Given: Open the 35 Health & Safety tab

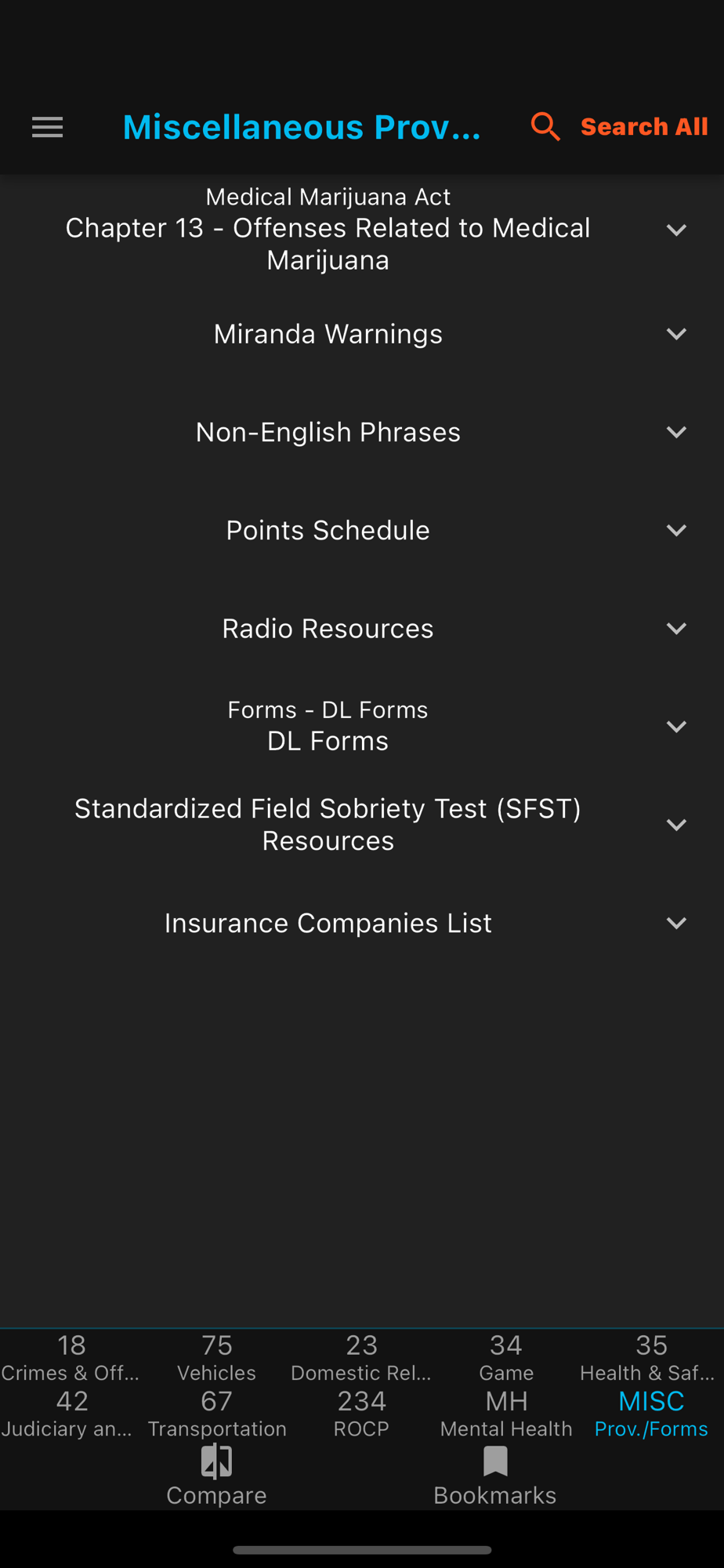Looking at the screenshot, I should pos(651,1358).
